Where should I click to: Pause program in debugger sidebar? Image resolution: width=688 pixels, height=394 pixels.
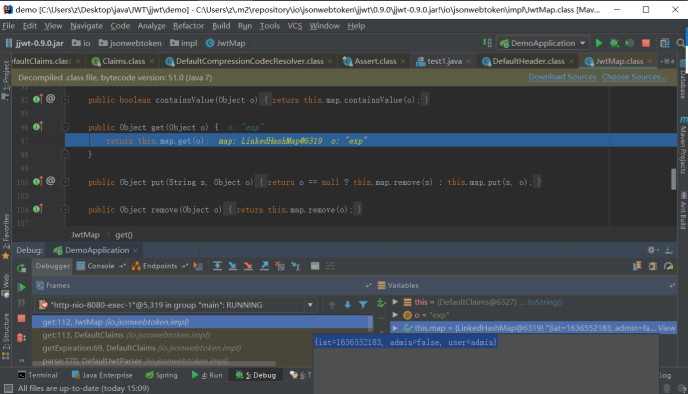(x=22, y=303)
